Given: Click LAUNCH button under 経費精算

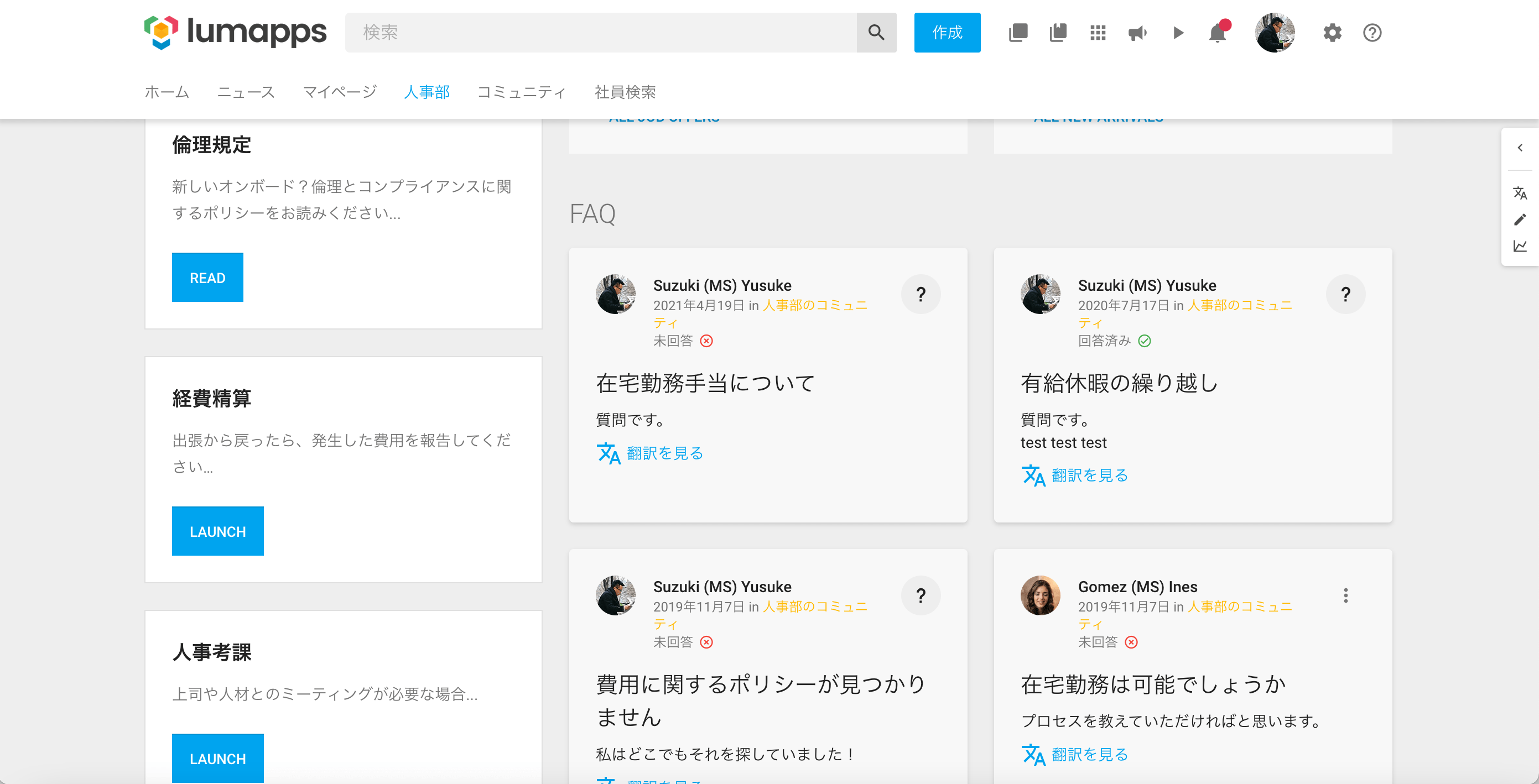Looking at the screenshot, I should tap(217, 531).
